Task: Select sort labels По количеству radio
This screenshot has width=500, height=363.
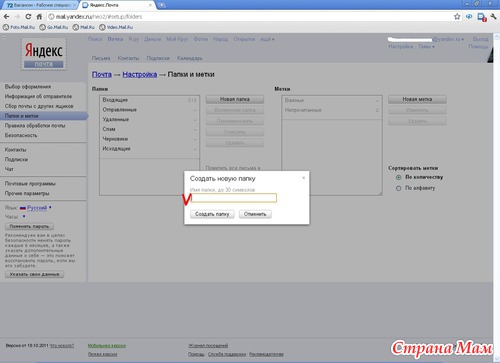Action: click(398, 177)
